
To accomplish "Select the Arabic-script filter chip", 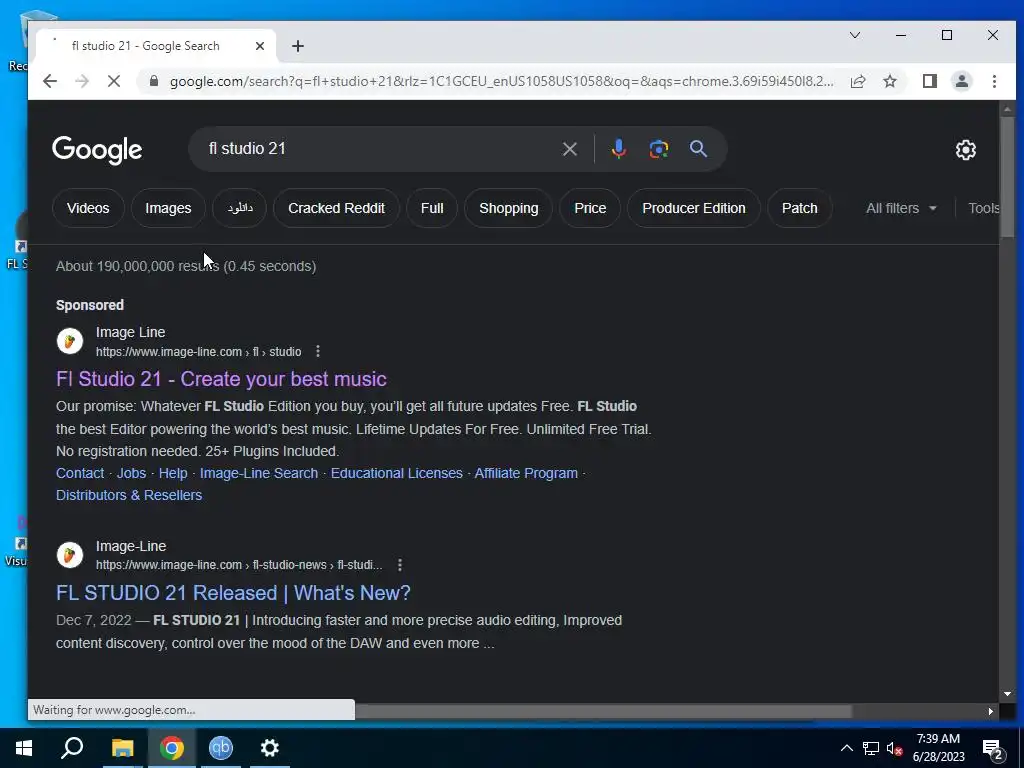I will (x=240, y=208).
